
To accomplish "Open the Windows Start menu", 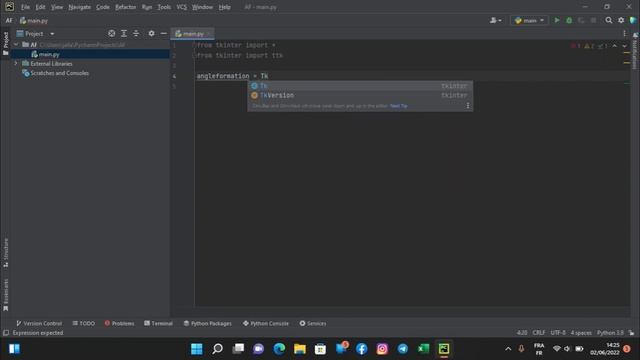I will point(197,349).
